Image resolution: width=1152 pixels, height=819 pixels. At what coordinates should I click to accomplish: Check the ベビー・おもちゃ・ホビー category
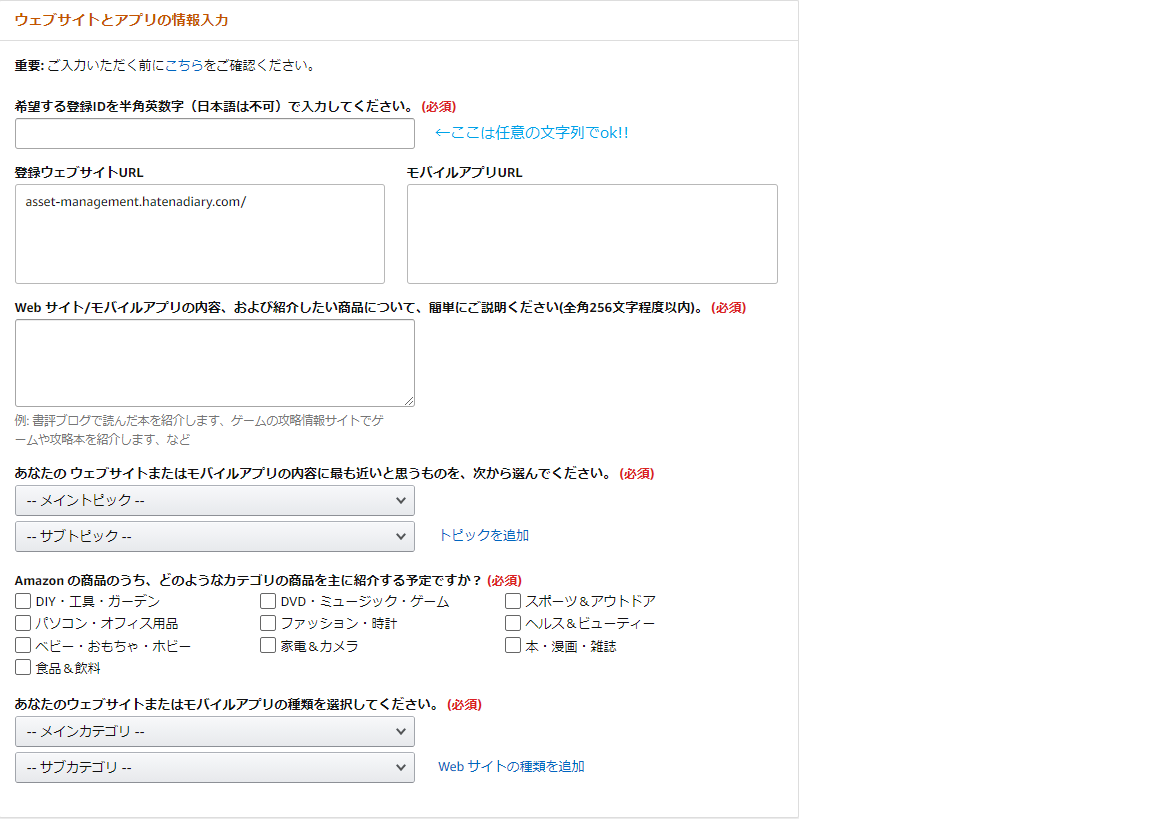tap(21, 644)
